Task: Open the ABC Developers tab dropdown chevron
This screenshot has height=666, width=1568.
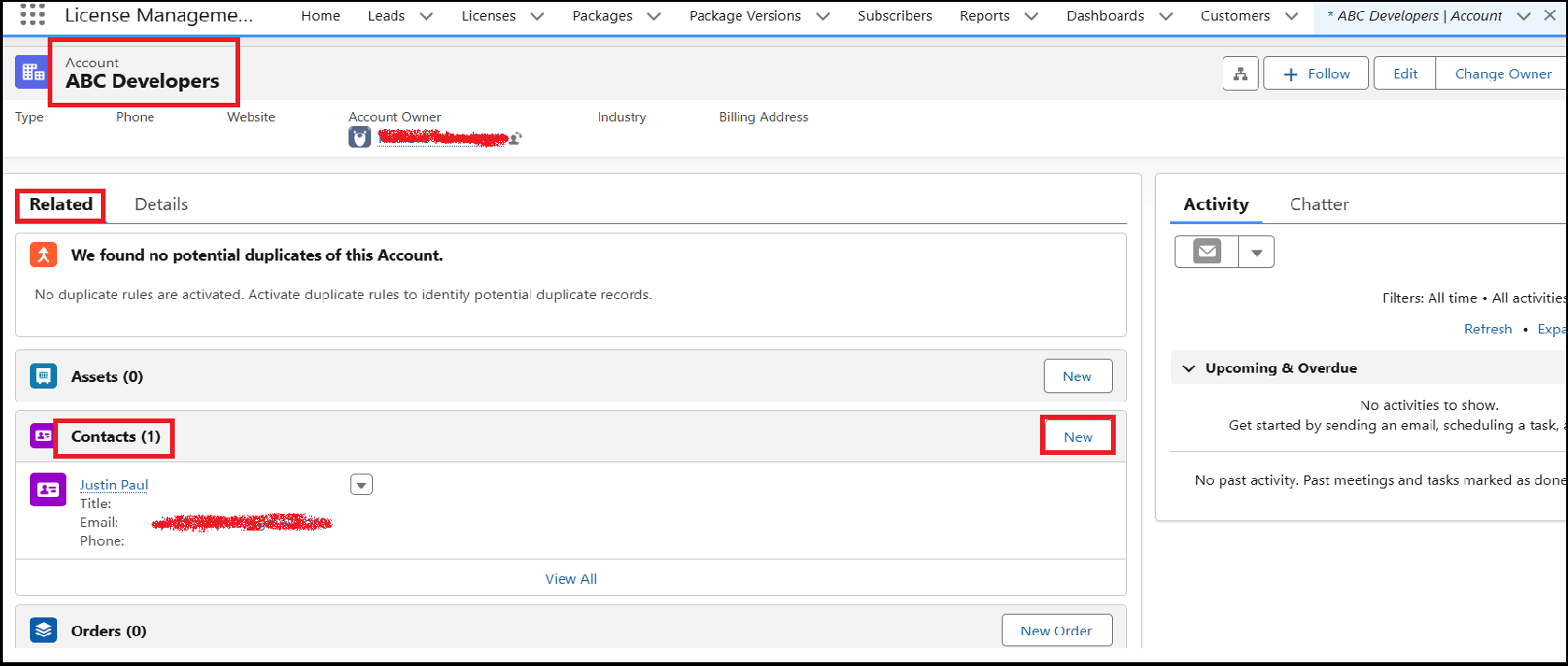Action: click(x=1523, y=16)
